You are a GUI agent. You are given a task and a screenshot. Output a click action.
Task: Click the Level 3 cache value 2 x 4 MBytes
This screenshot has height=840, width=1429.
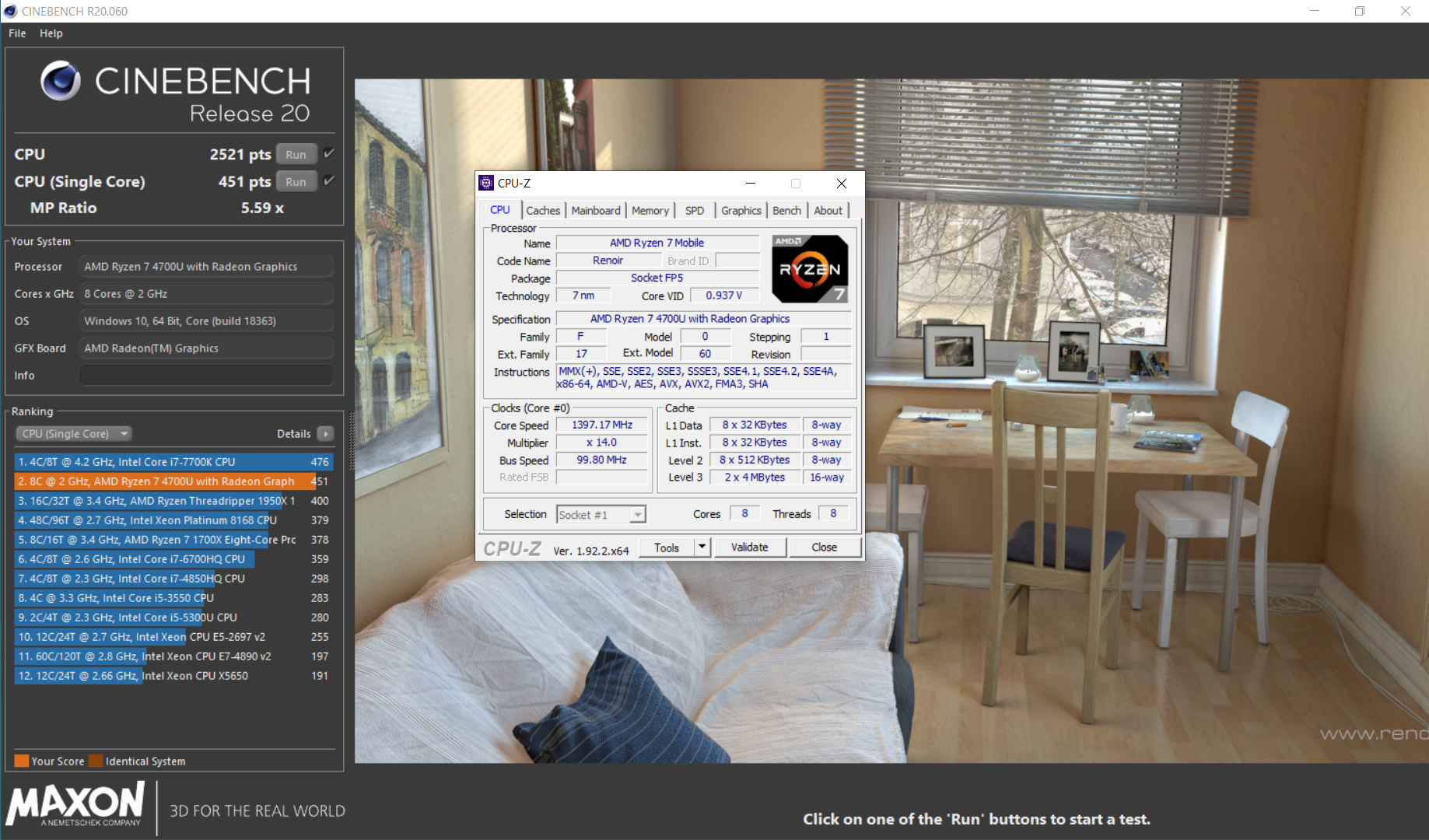[755, 477]
